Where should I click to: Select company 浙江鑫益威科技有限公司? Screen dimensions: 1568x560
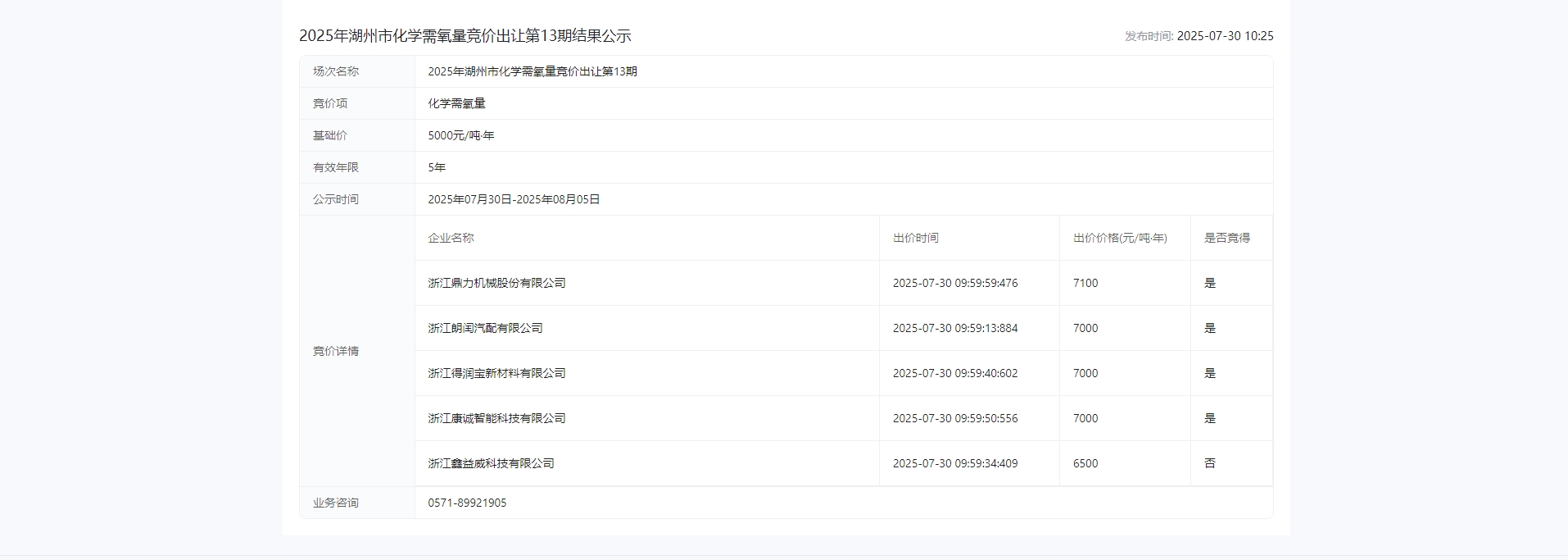tap(491, 463)
